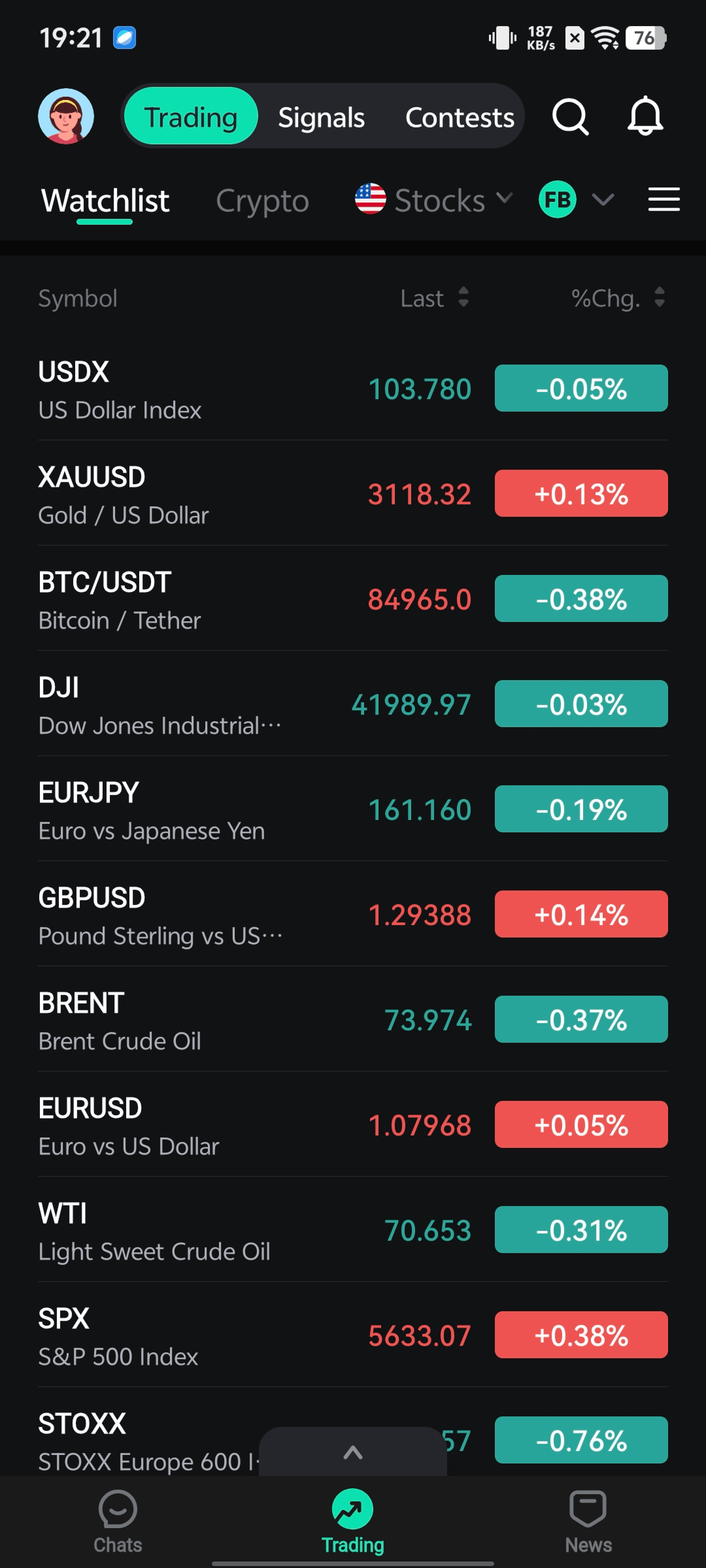Expand the chevron next to FB badge

click(x=603, y=200)
